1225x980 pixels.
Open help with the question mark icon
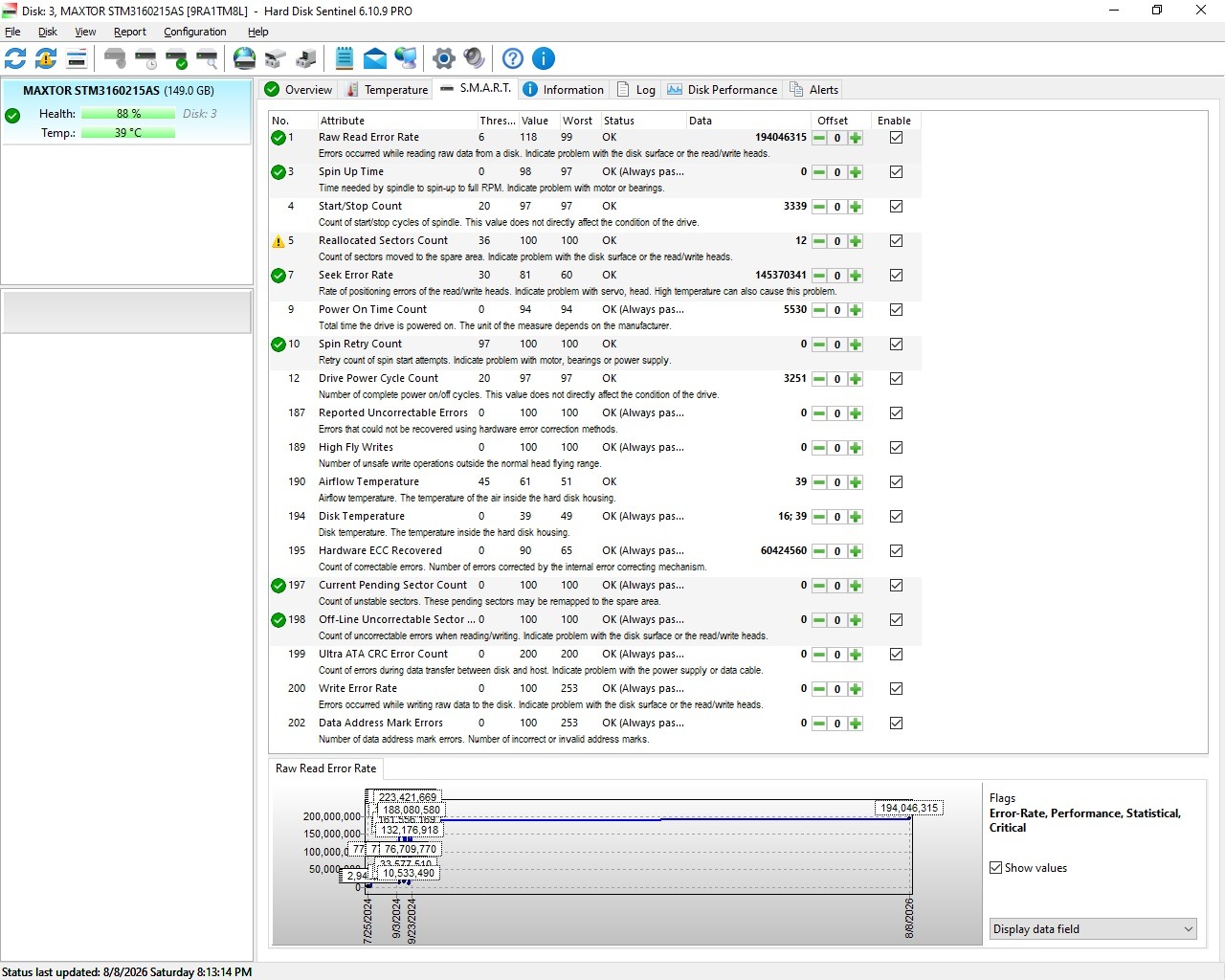click(x=513, y=58)
